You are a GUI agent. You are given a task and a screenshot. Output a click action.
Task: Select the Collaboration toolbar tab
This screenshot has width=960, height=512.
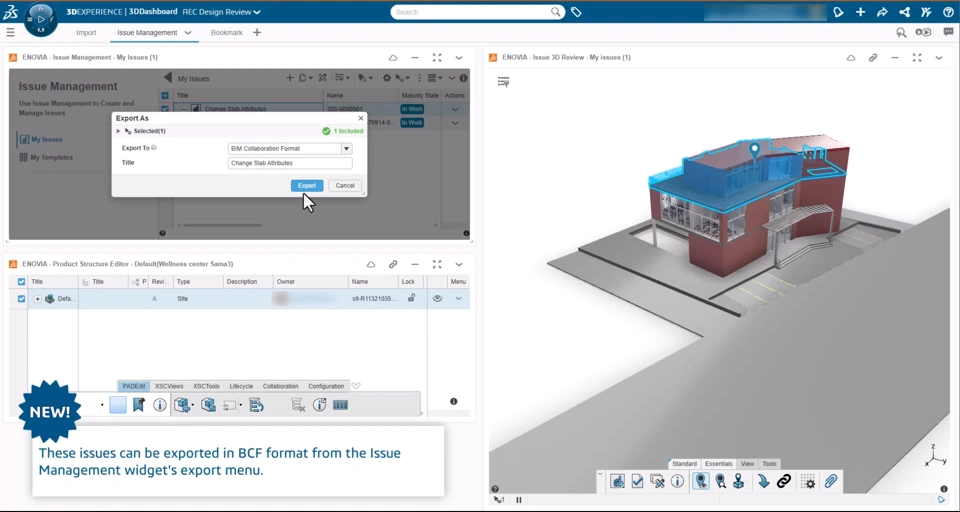click(280, 386)
